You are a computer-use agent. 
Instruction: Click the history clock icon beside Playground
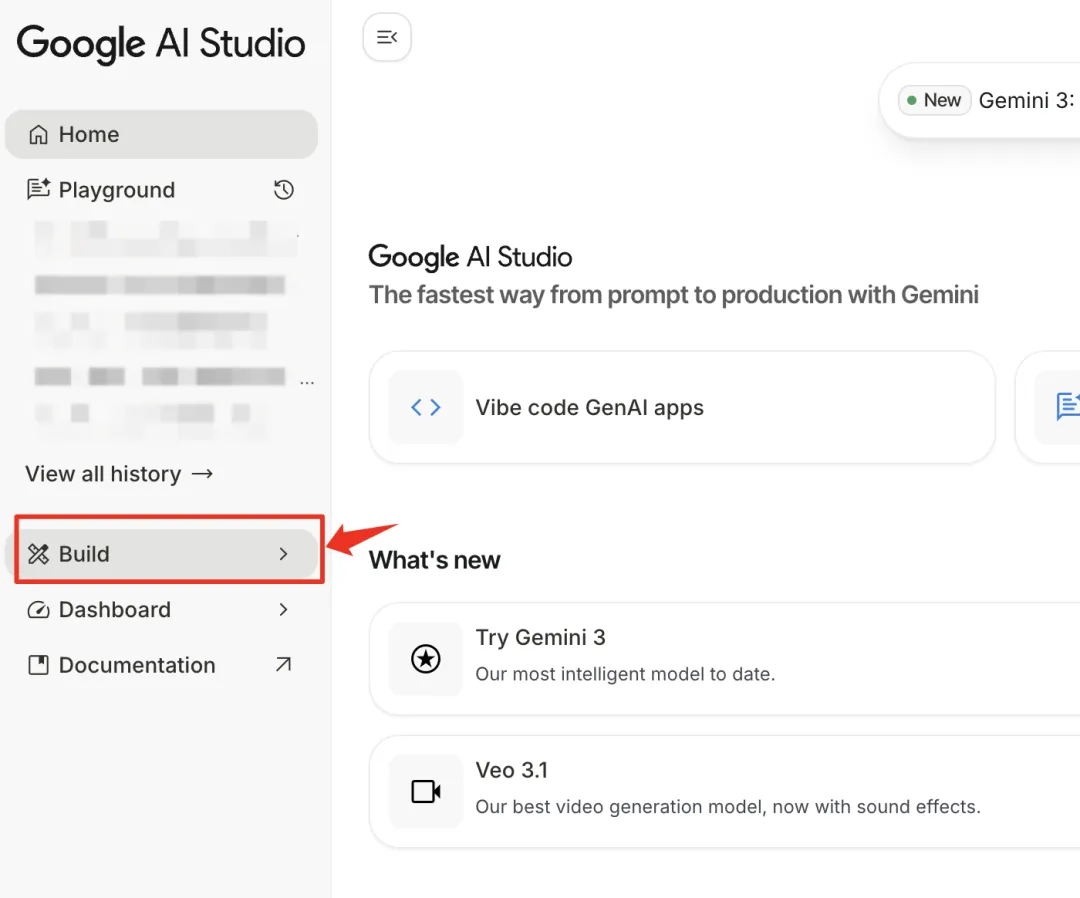pos(284,190)
